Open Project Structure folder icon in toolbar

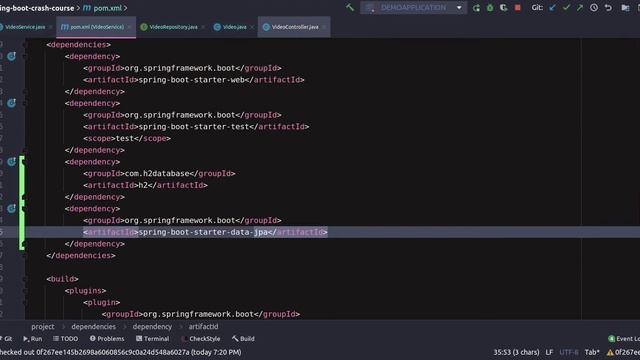point(625,8)
